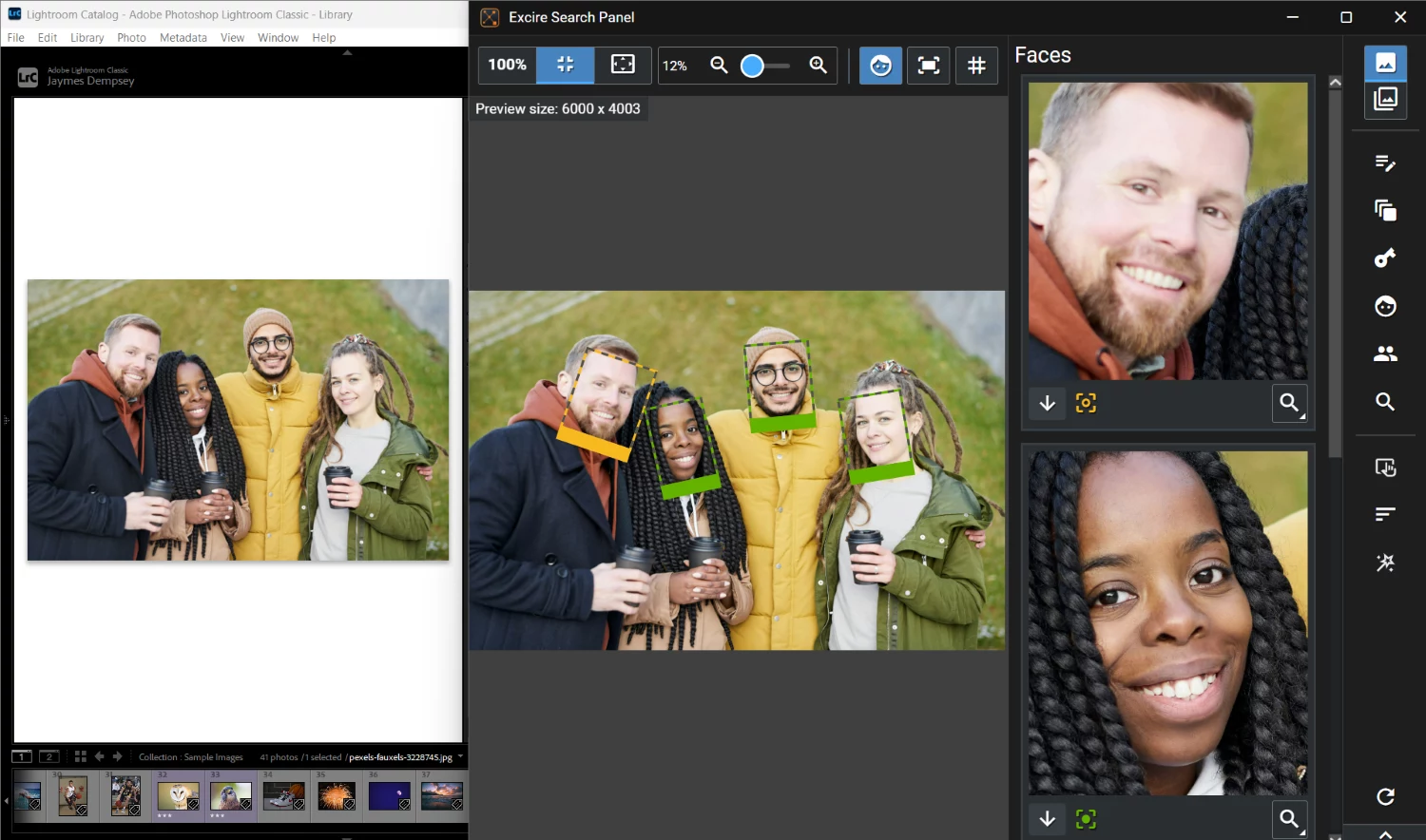Click the refresh icon at bottom right

pyautogui.click(x=1384, y=796)
